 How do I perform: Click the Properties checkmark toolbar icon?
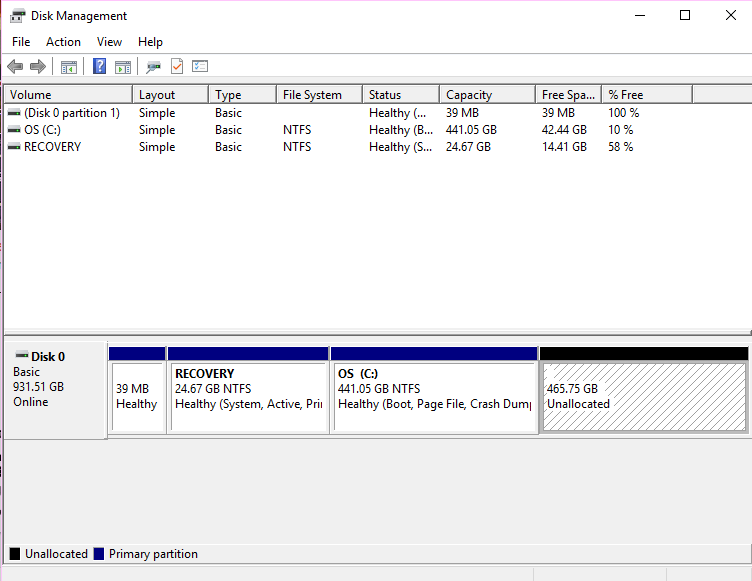coord(177,66)
